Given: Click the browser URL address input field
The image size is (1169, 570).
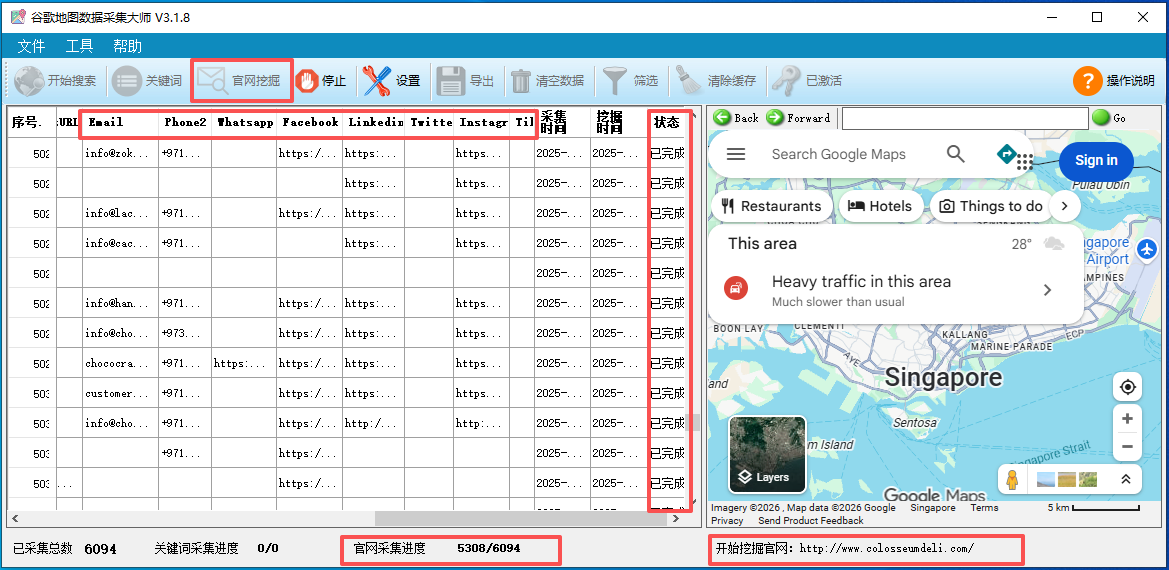Looking at the screenshot, I should [x=964, y=118].
